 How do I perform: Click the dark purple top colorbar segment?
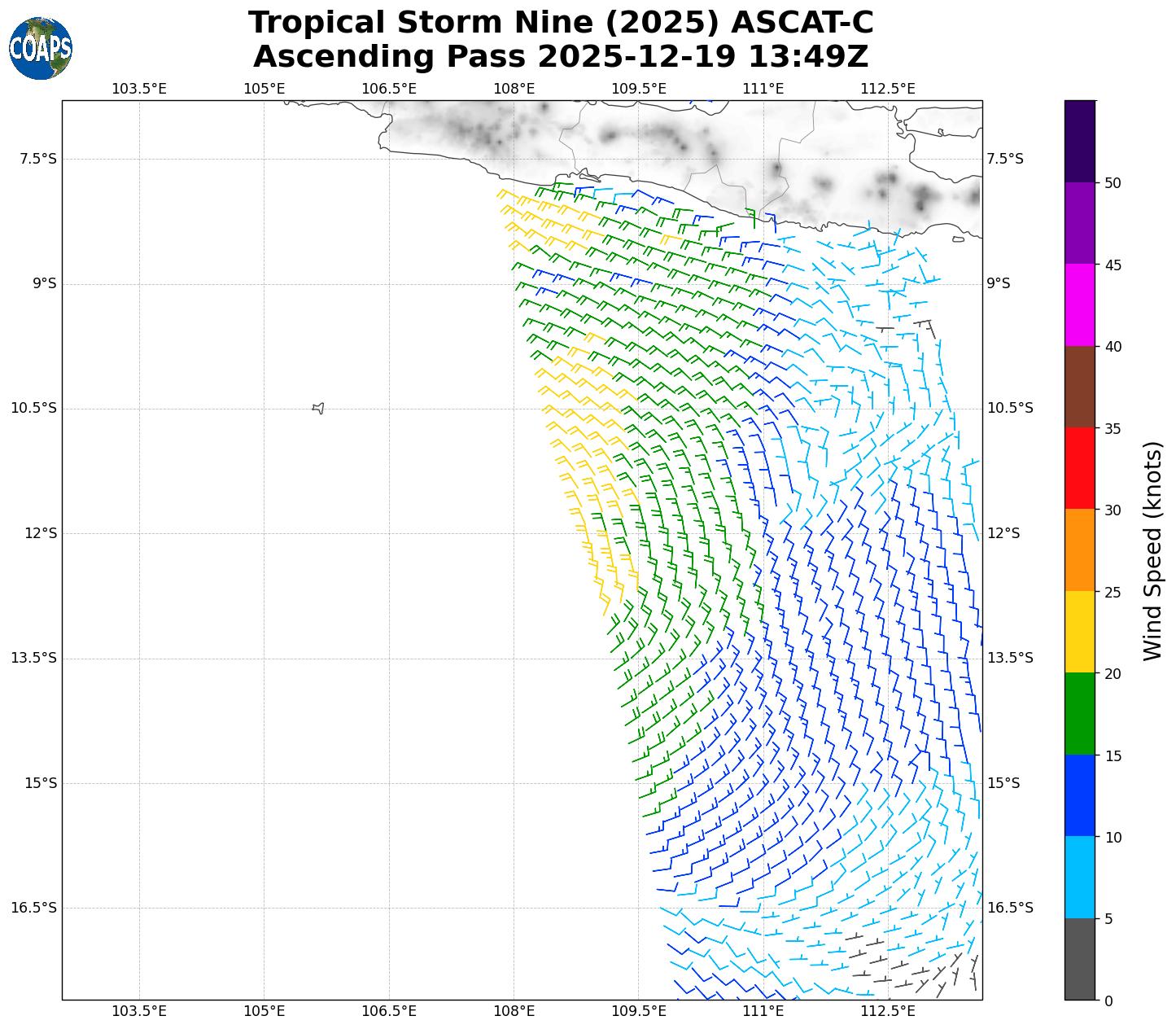point(1080,141)
